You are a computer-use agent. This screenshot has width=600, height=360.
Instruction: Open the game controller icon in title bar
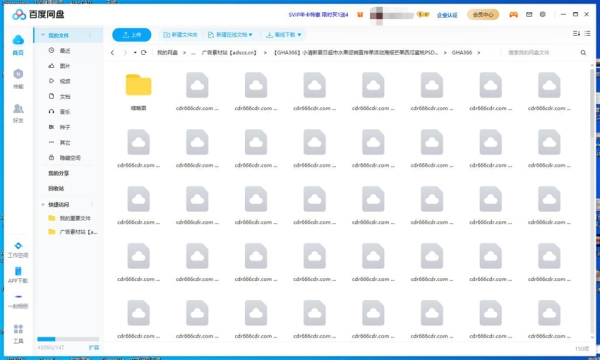[513, 15]
